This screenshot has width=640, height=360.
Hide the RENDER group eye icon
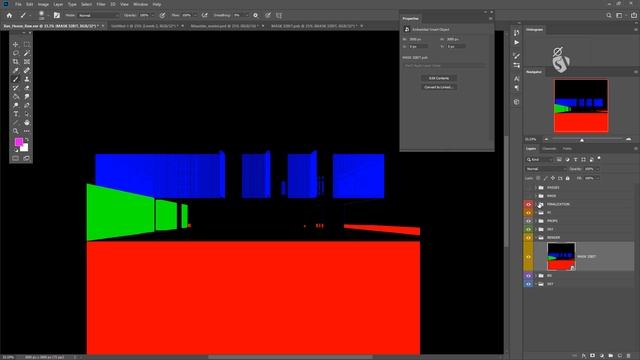pos(528,238)
